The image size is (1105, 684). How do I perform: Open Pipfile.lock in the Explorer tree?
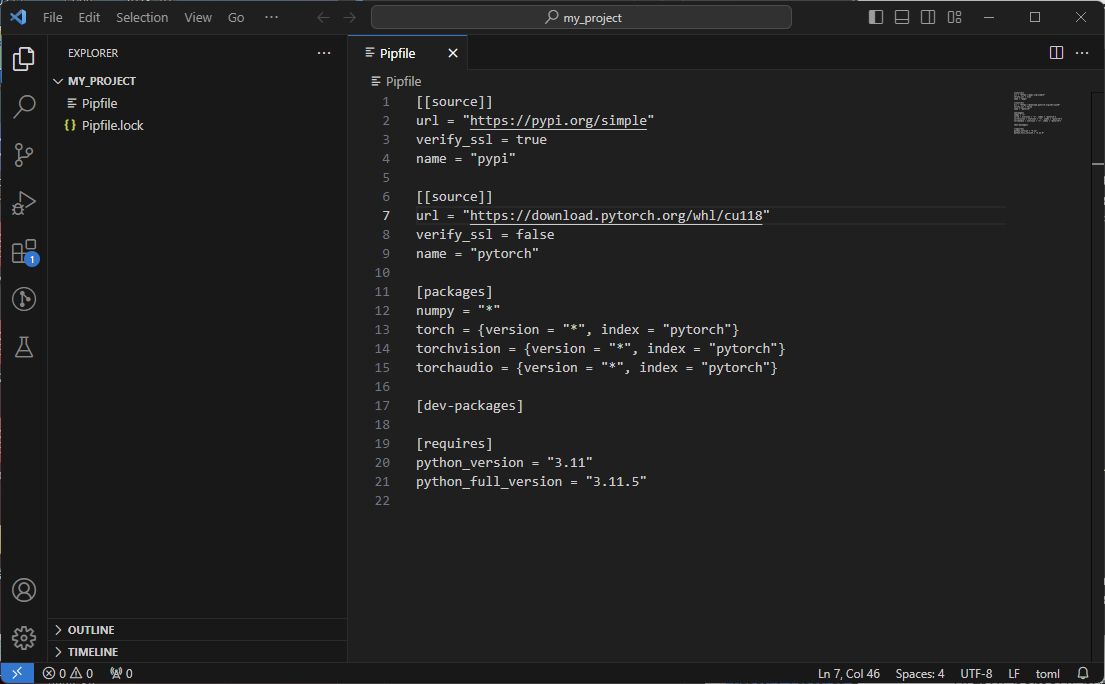pos(197,125)
